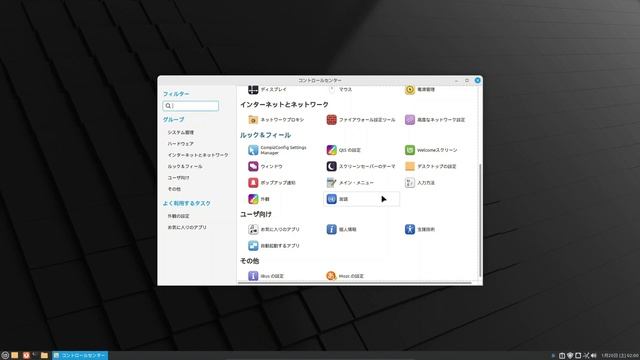Image resolution: width=640 pixels, height=360 pixels.
Task: Jump to システム管理 group in sidebar
Action: (x=180, y=132)
